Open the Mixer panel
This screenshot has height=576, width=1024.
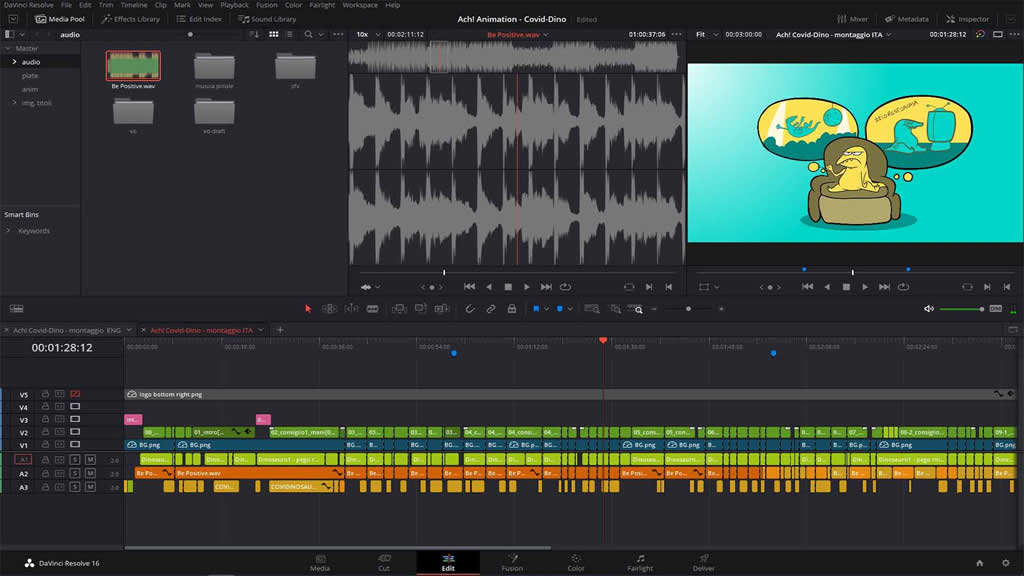(x=853, y=19)
